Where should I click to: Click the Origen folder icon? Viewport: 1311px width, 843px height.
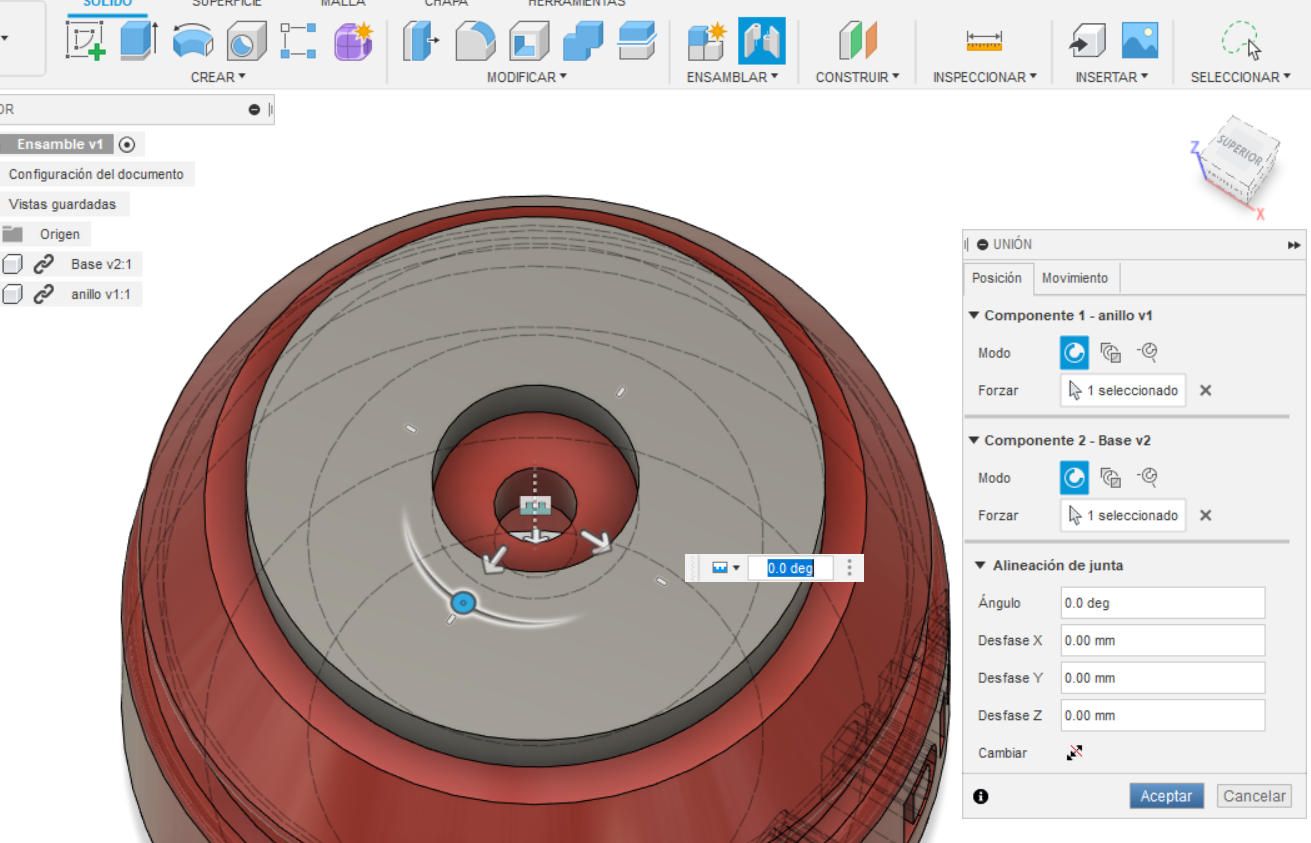click(13, 234)
